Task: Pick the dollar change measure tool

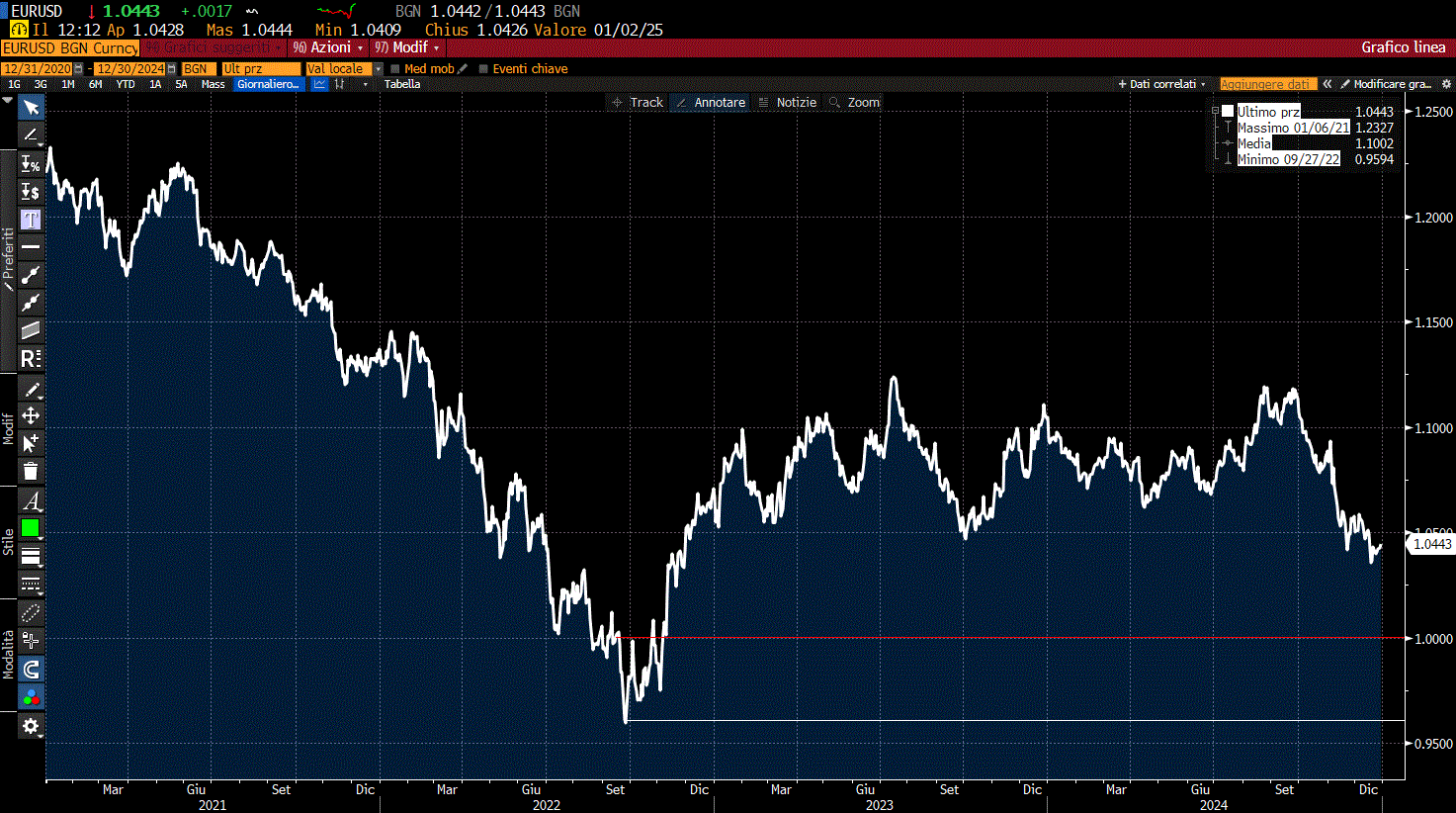Action: click(31, 192)
